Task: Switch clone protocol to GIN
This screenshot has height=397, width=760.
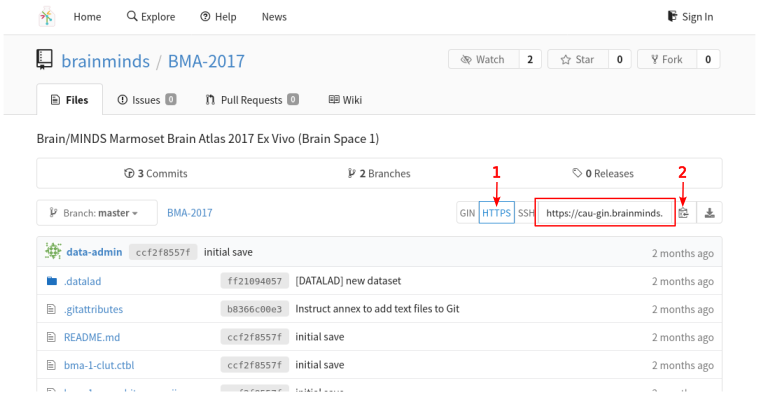Action: tap(467, 213)
